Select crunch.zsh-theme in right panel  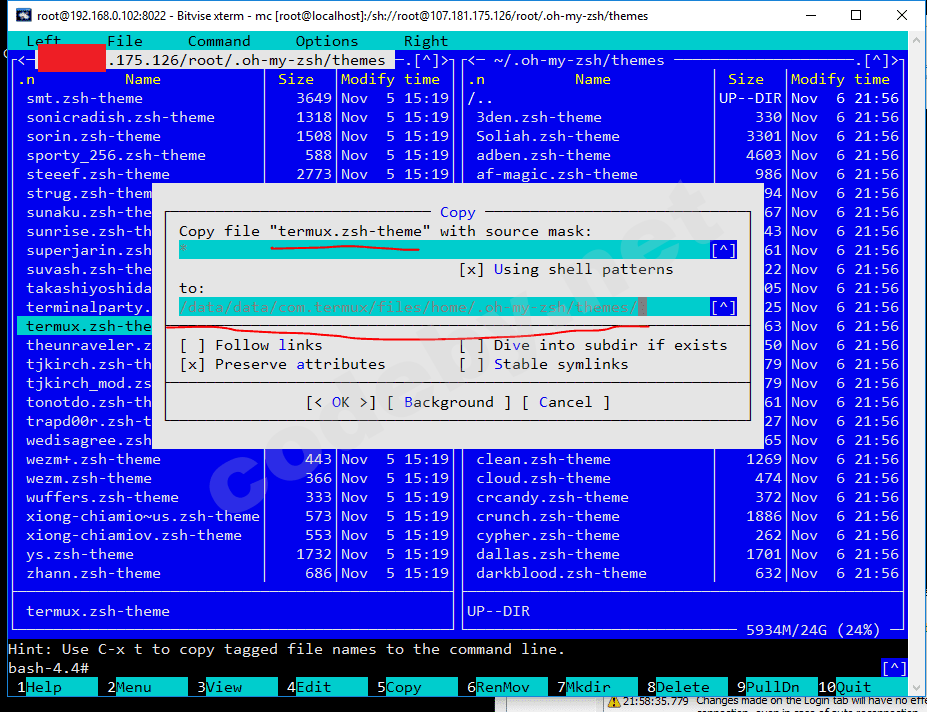(x=548, y=516)
